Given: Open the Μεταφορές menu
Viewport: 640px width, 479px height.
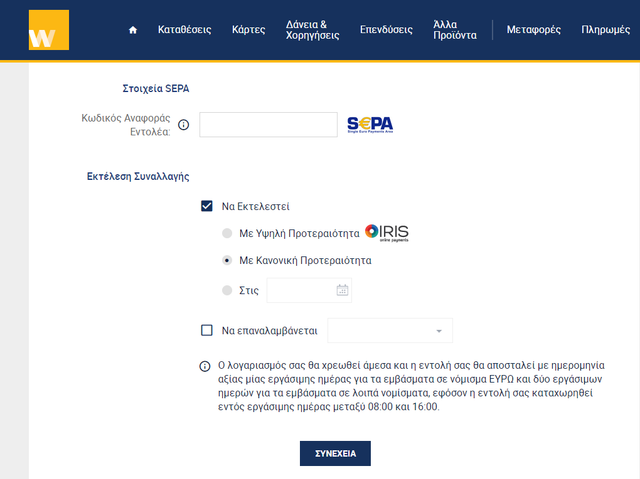Looking at the screenshot, I should point(533,30).
